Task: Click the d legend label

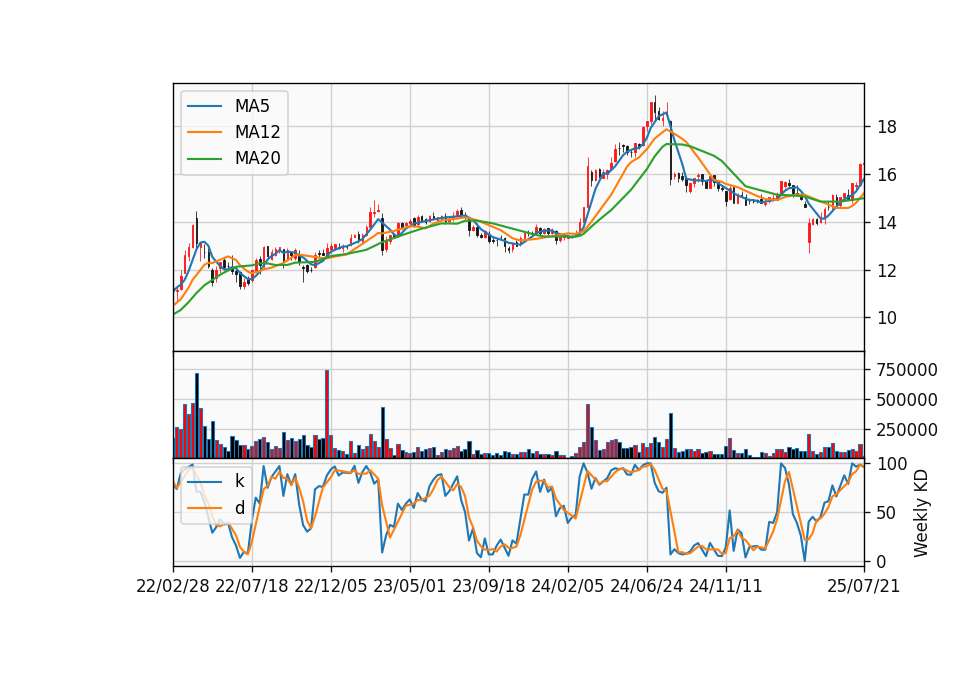Action: (x=239, y=508)
